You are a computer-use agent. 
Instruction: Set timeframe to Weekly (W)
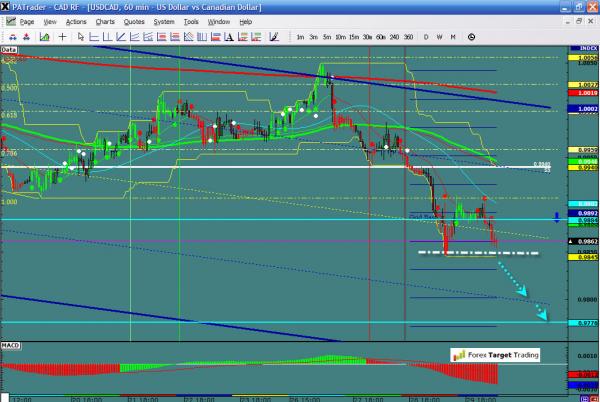point(439,37)
